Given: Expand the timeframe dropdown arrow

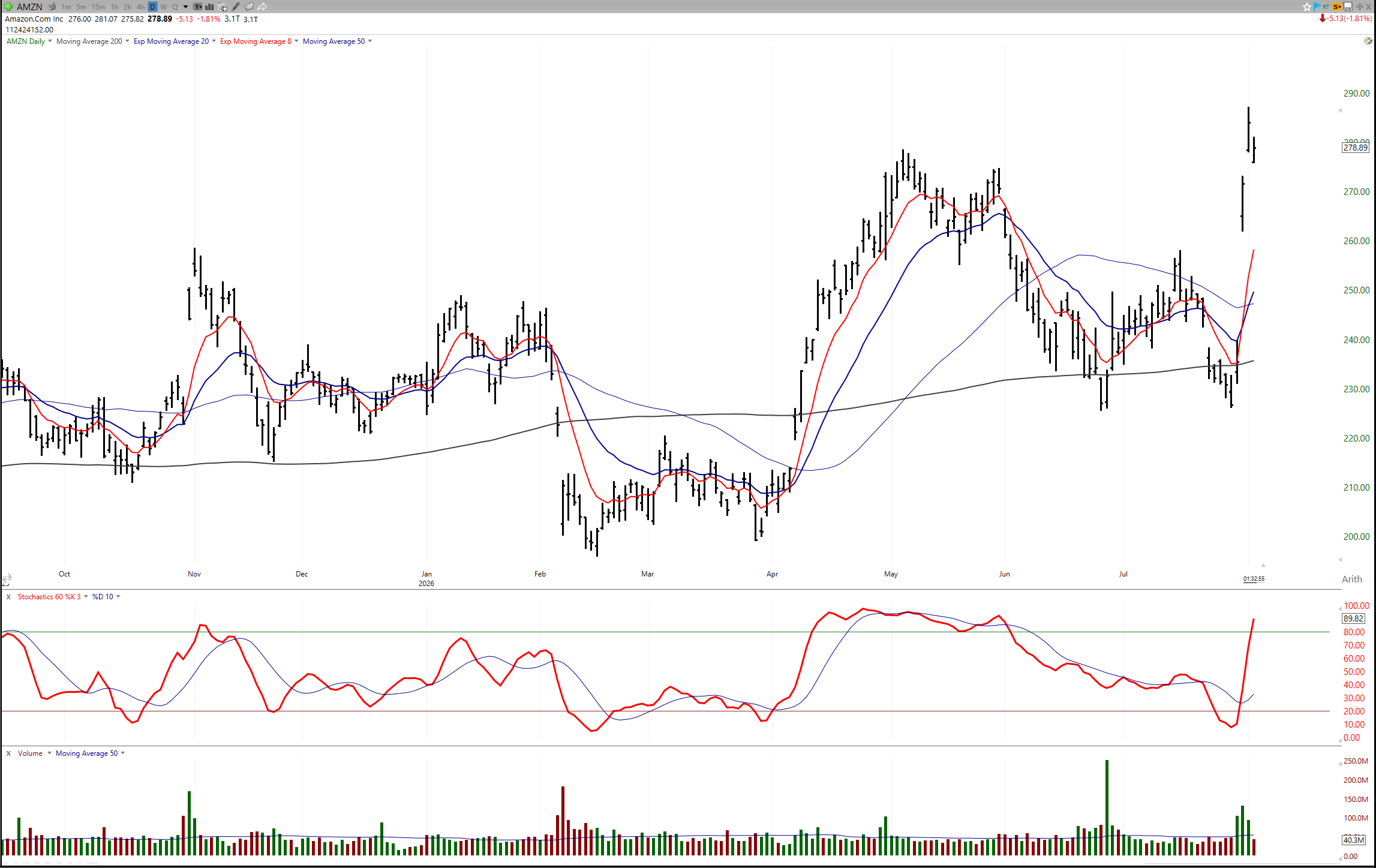Looking at the screenshot, I should tap(185, 7).
